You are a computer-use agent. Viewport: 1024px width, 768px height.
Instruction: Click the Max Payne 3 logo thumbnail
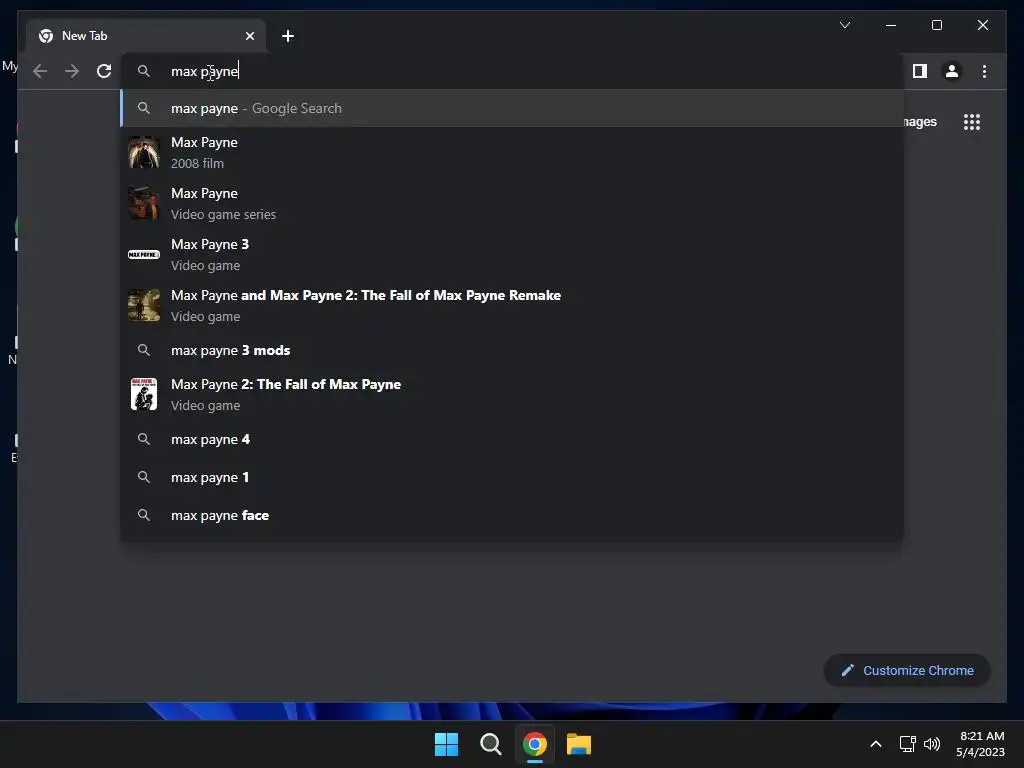[x=144, y=254]
